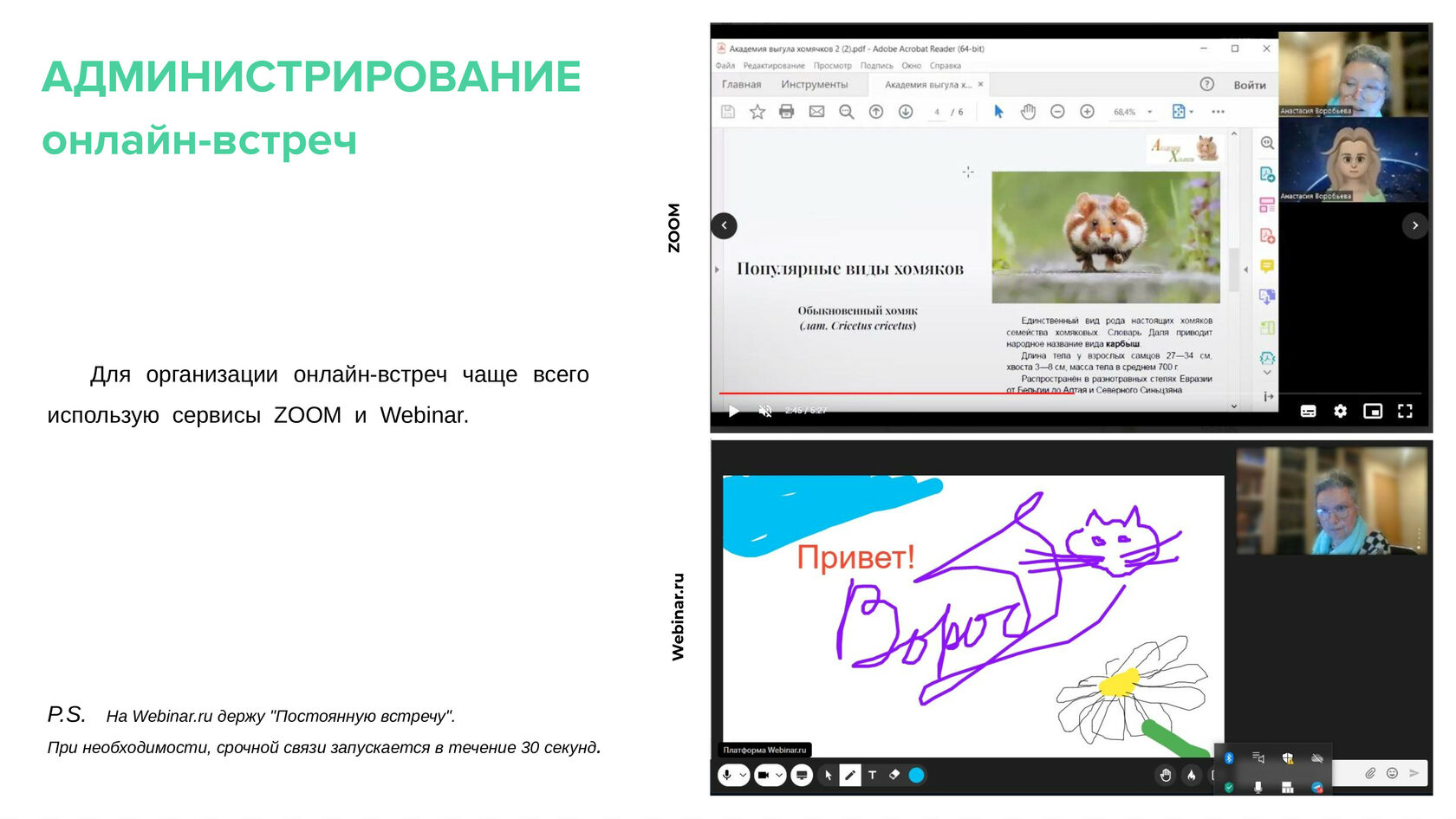Toggle mute on the video player
The height and width of the screenshot is (819, 1456).
(x=764, y=411)
